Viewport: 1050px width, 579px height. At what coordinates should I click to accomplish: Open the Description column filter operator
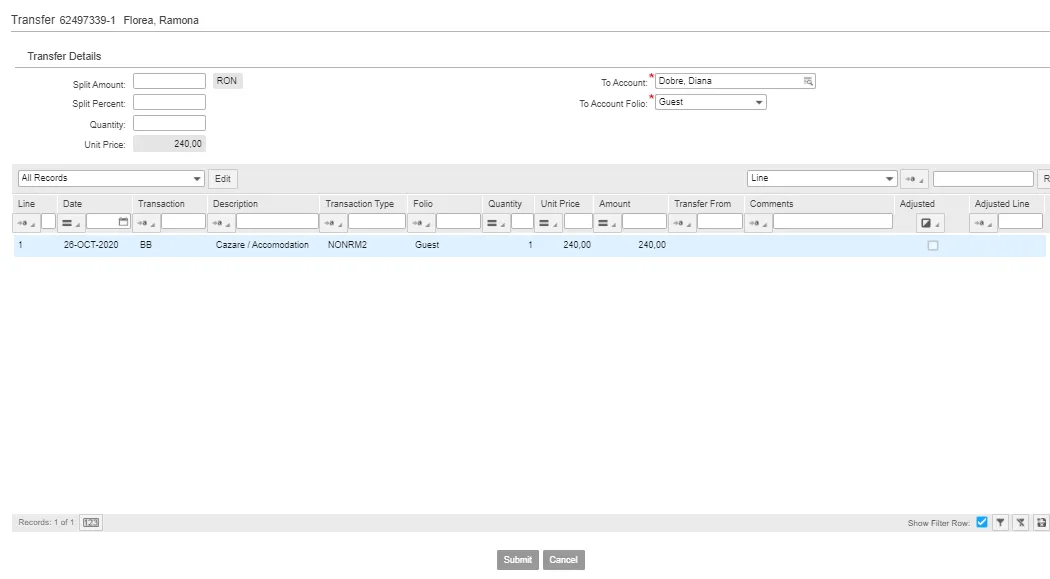221,223
